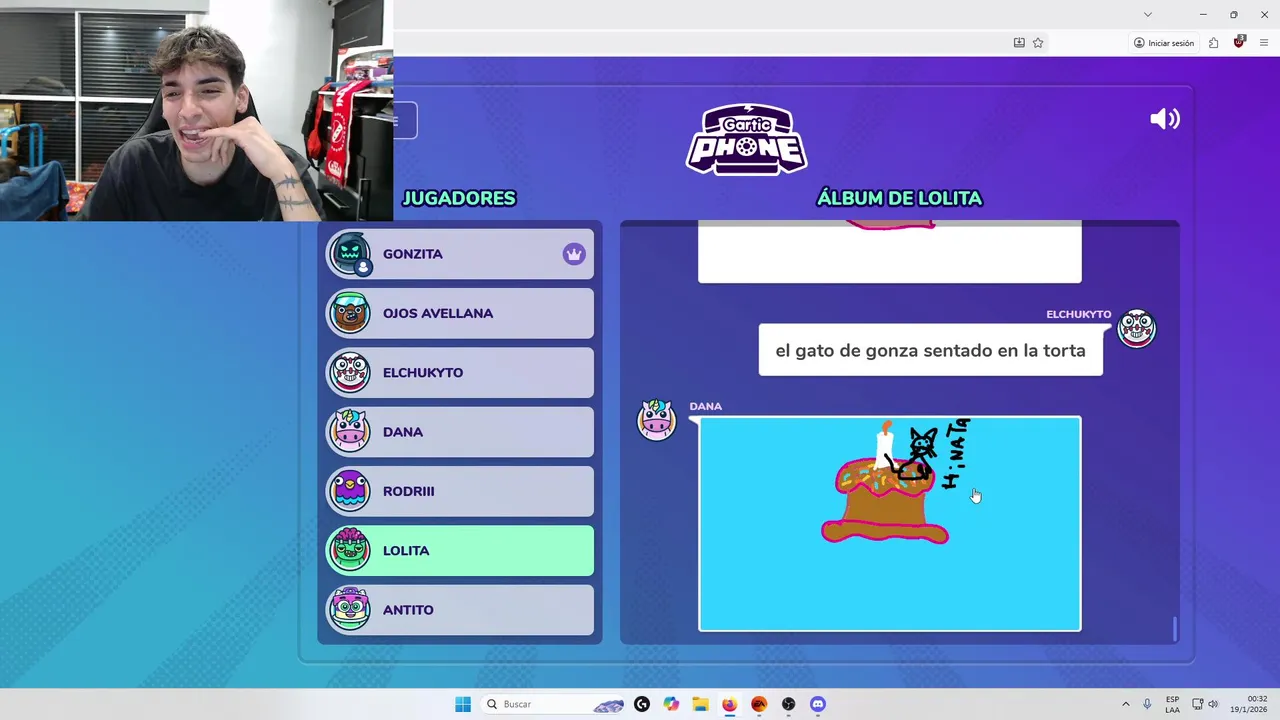Image resolution: width=1280 pixels, height=720 pixels.
Task: Click the Iniciar sesión button
Action: [1164, 43]
